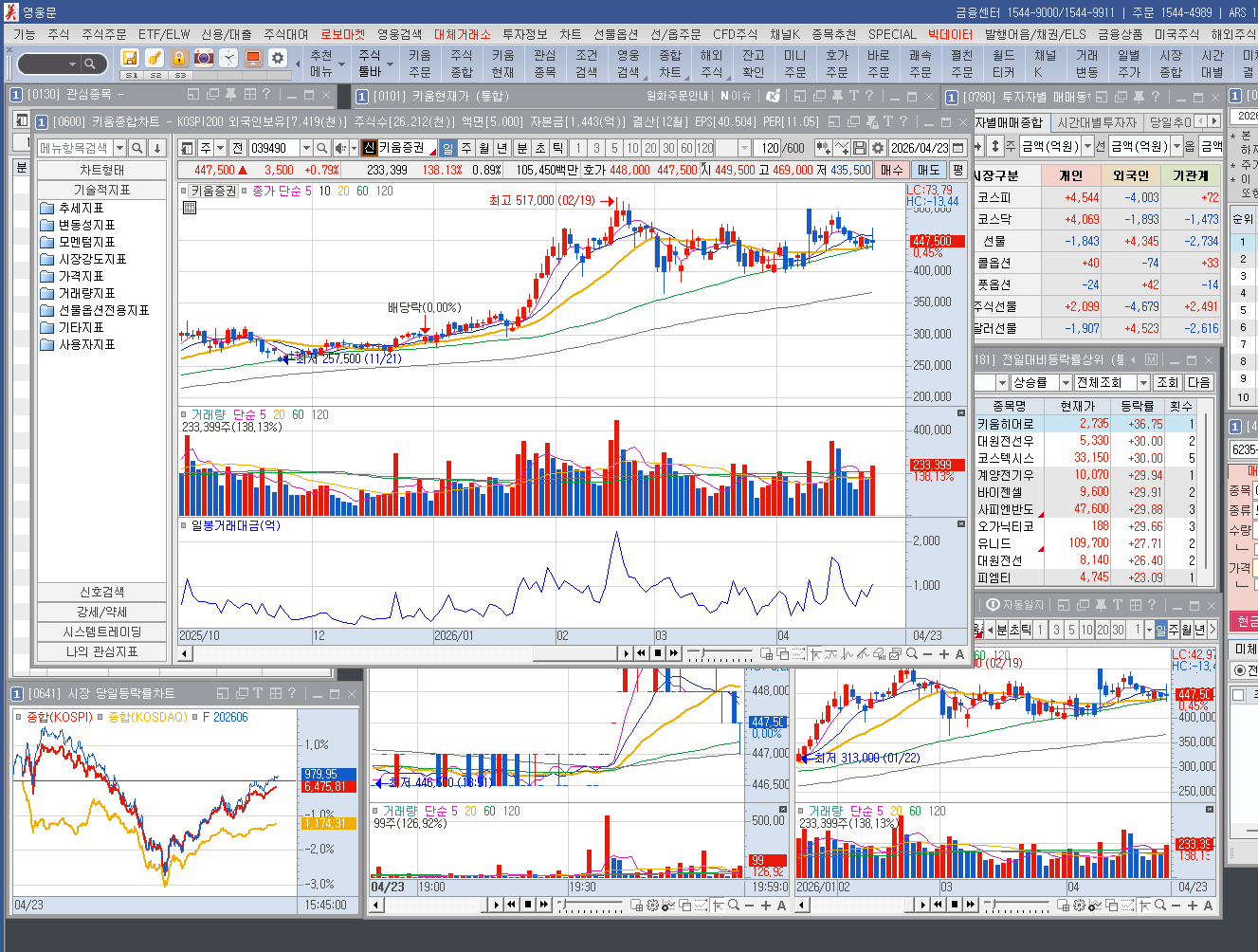Click the menu item search magnifier in sidebar
Image resolution: width=1258 pixels, height=952 pixels.
(x=137, y=148)
